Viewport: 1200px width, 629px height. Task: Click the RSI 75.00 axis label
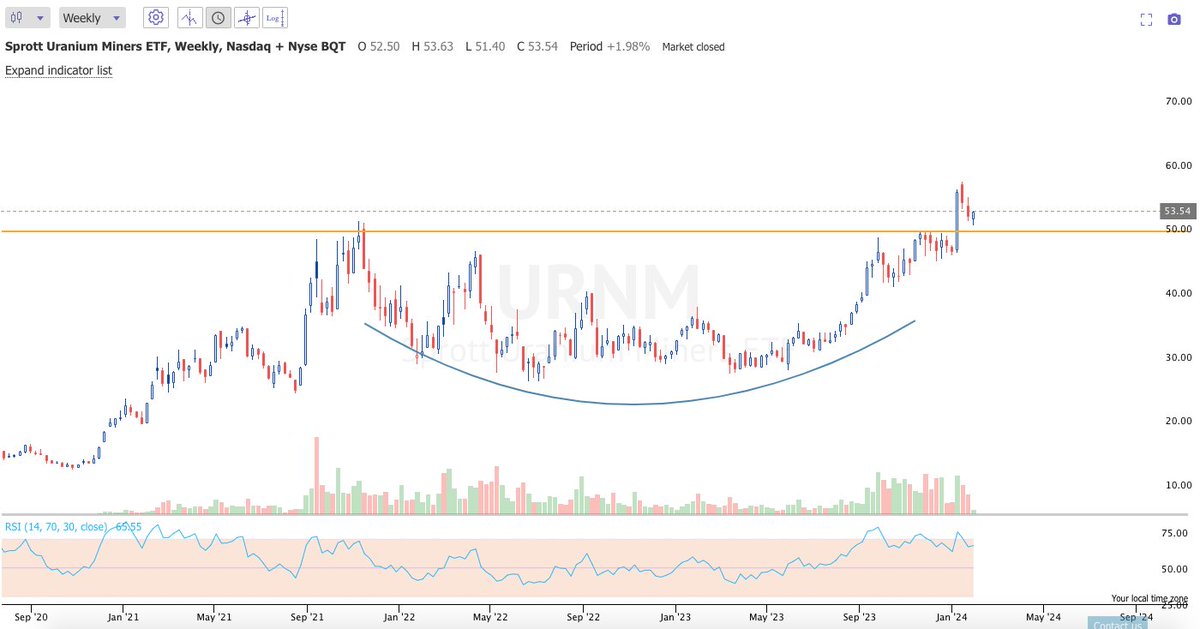point(1176,534)
